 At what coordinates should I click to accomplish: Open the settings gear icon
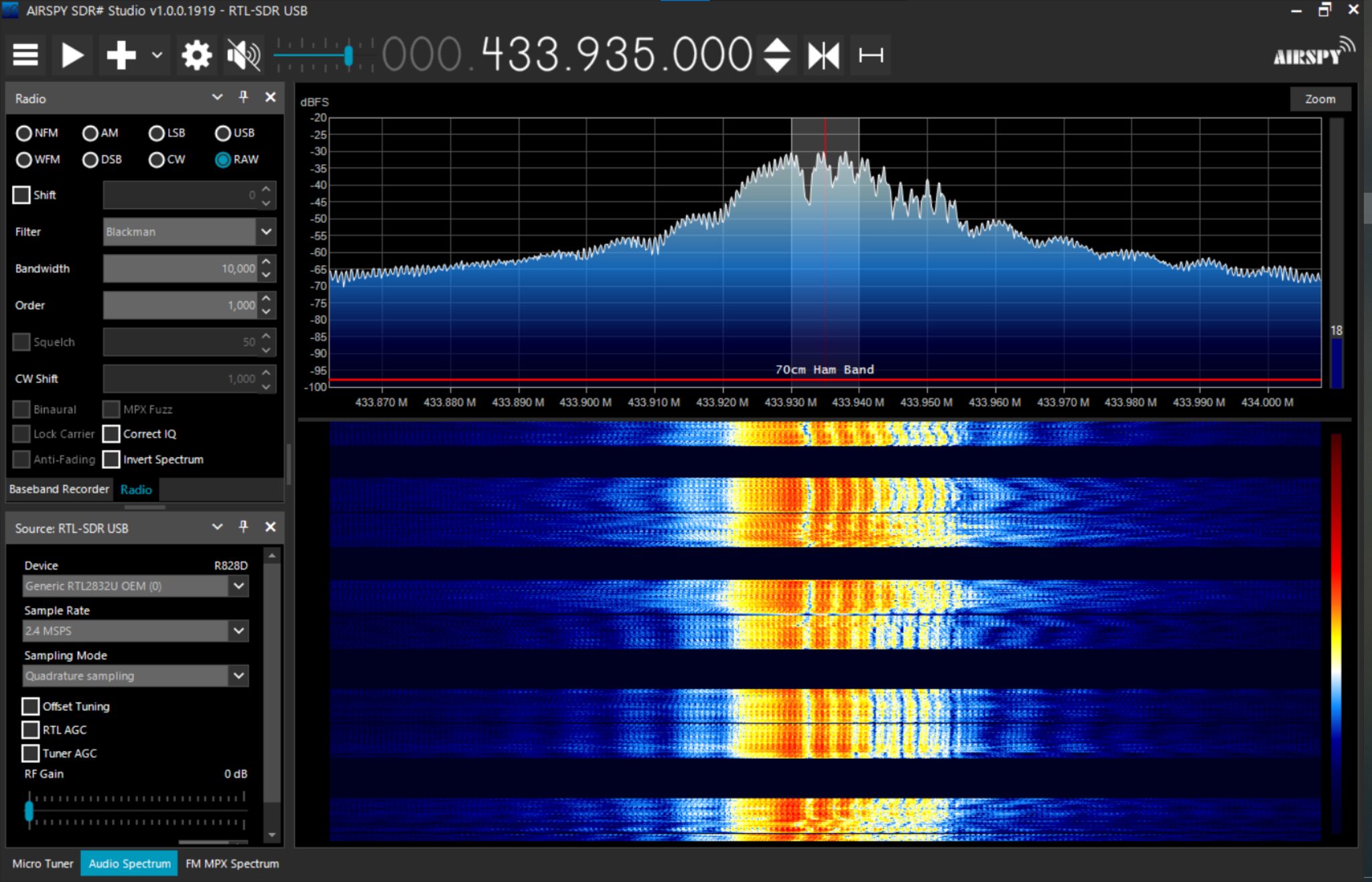[196, 55]
